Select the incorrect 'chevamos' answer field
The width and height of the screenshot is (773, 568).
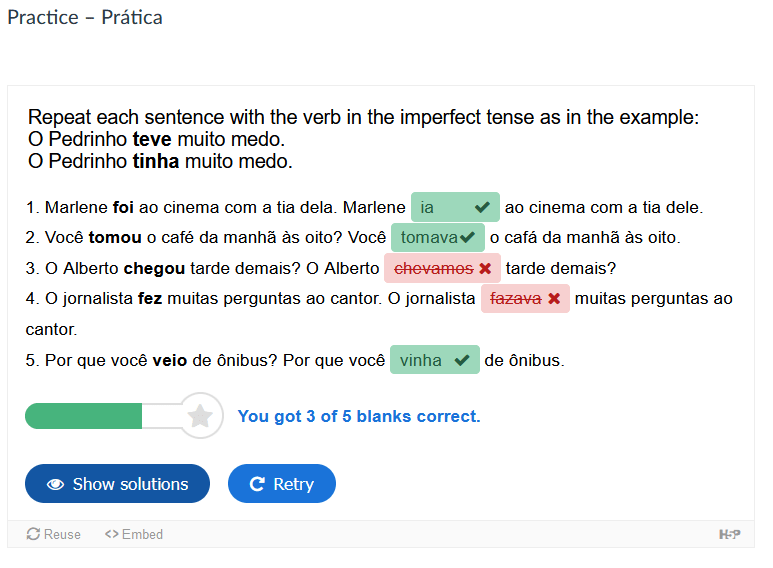(x=432, y=268)
